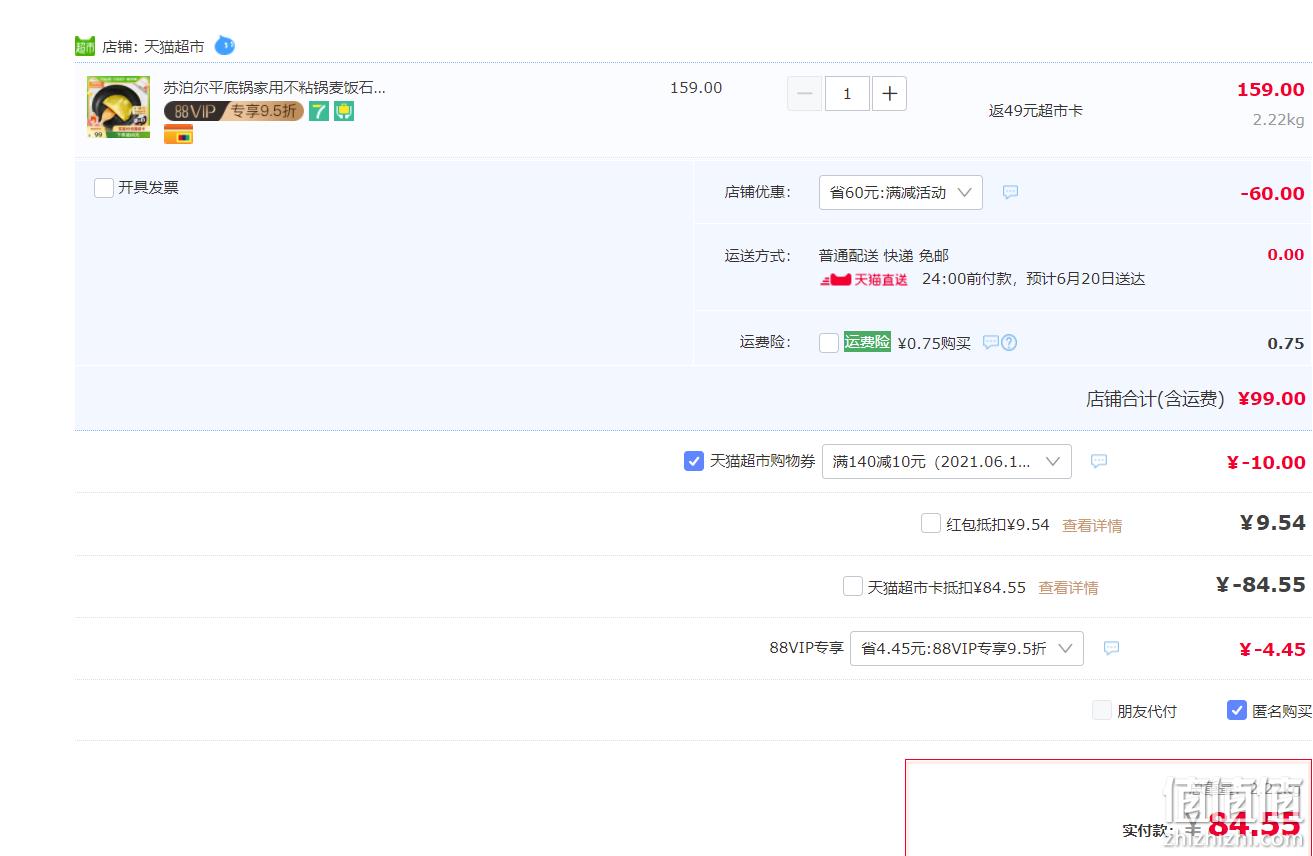
Task: Click the green shield guarantee icon
Action: (x=344, y=111)
